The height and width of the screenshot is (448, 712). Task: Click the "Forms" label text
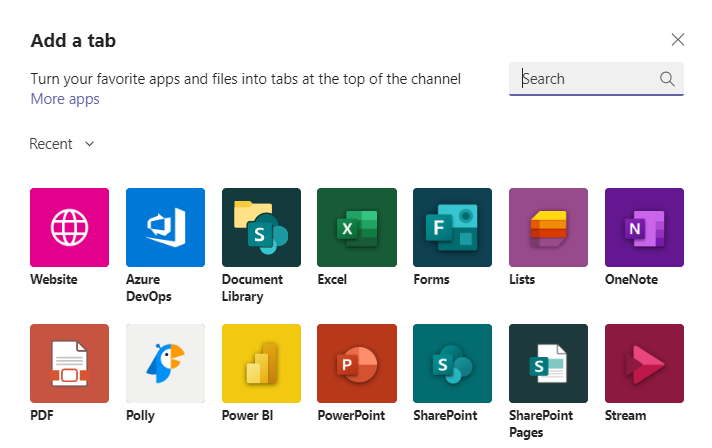pos(431,279)
